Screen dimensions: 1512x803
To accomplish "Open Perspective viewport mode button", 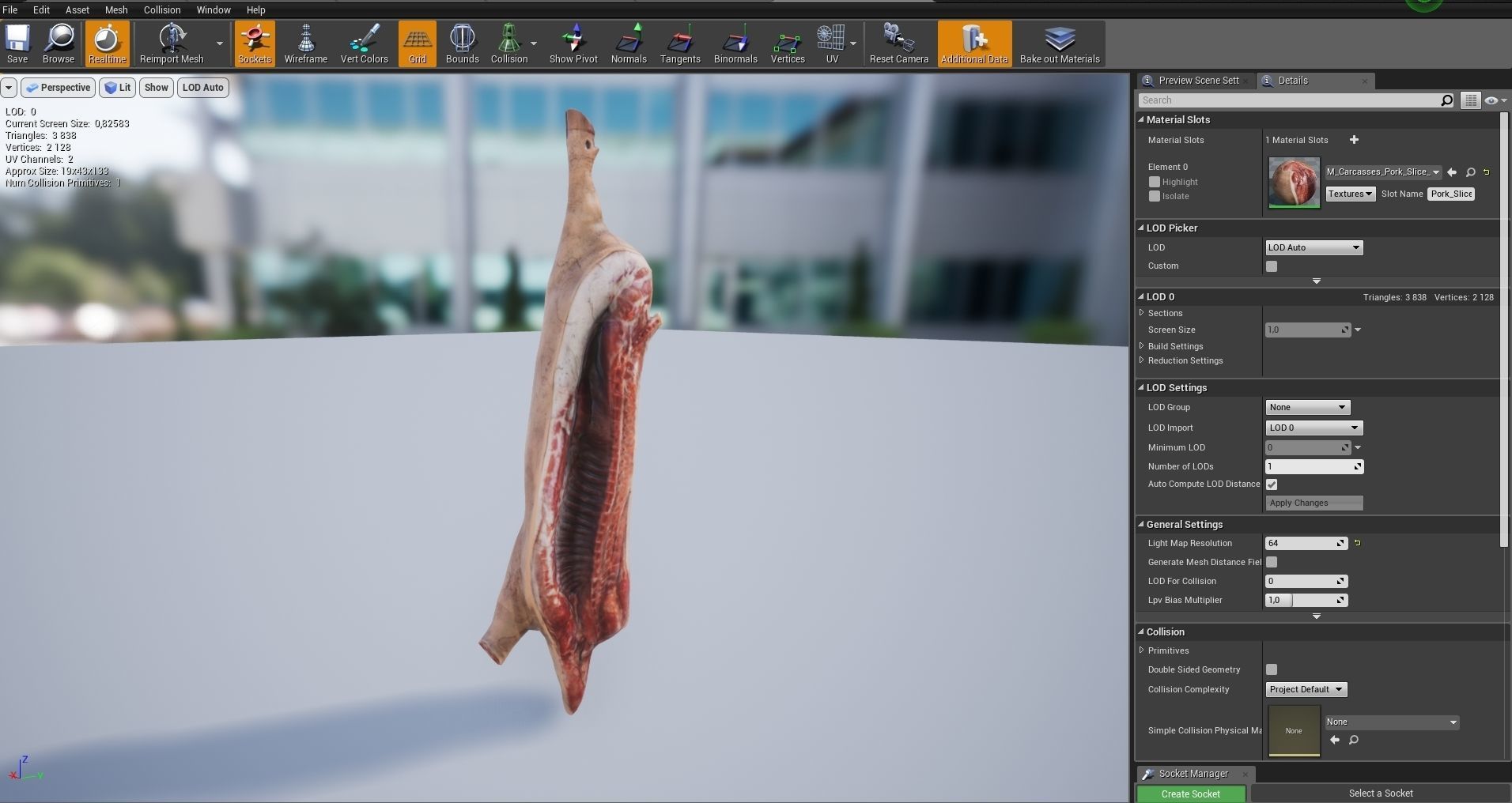I will [x=58, y=88].
